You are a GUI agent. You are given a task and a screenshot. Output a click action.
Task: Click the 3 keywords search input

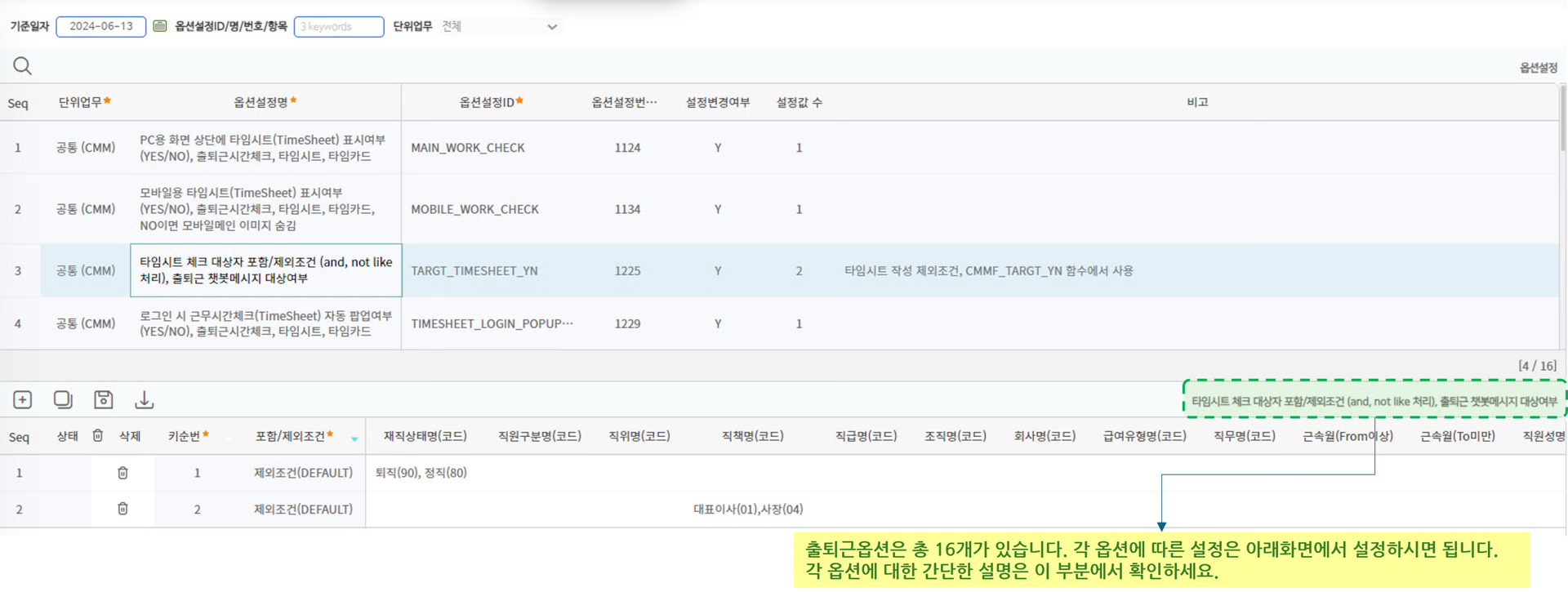tap(339, 26)
